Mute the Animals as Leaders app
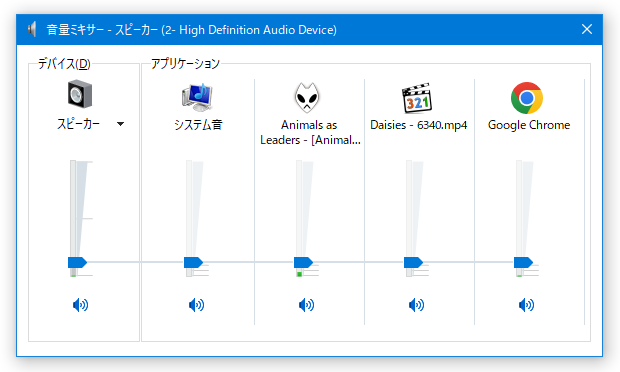The image size is (620, 372). (x=306, y=305)
